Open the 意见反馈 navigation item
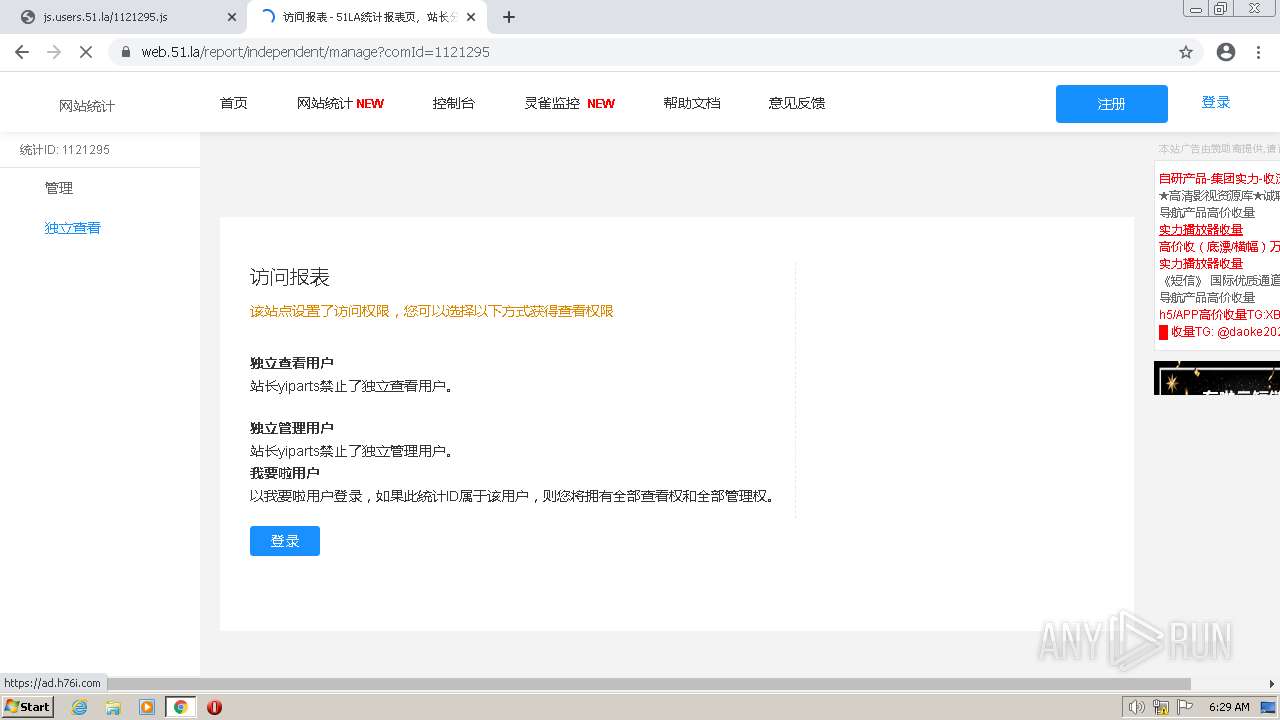 [x=797, y=103]
